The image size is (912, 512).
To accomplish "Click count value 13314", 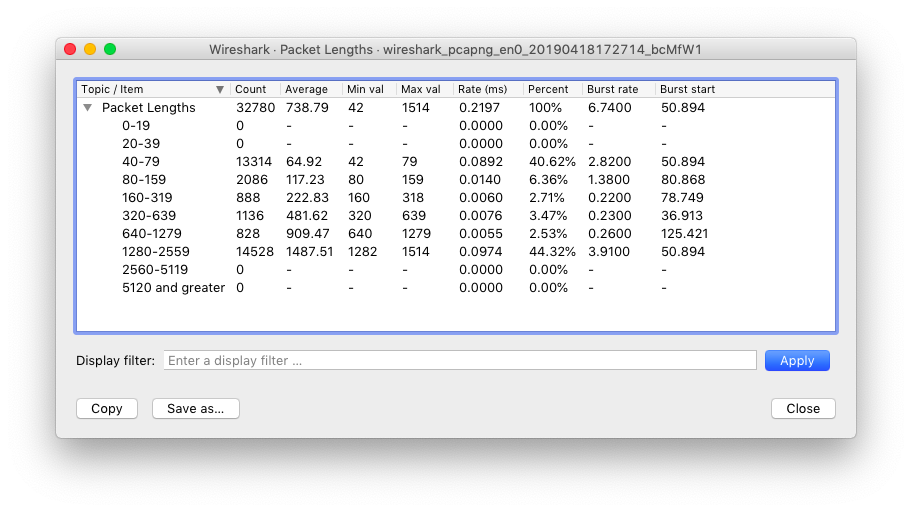I will click(x=254, y=162).
